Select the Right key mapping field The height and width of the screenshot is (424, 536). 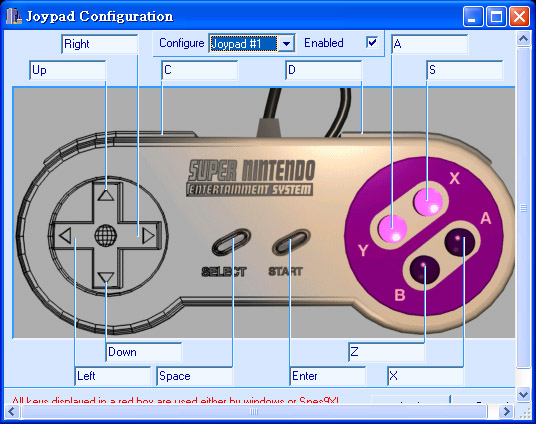[x=99, y=44]
